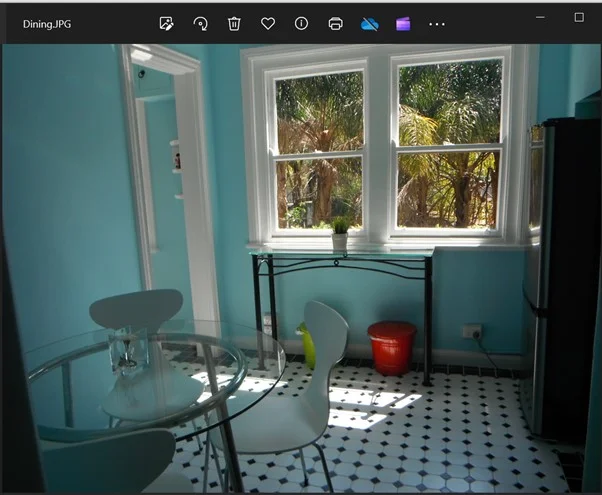Image resolution: width=602 pixels, height=495 pixels.
Task: Delete the photo using the trash icon
Action: click(234, 24)
